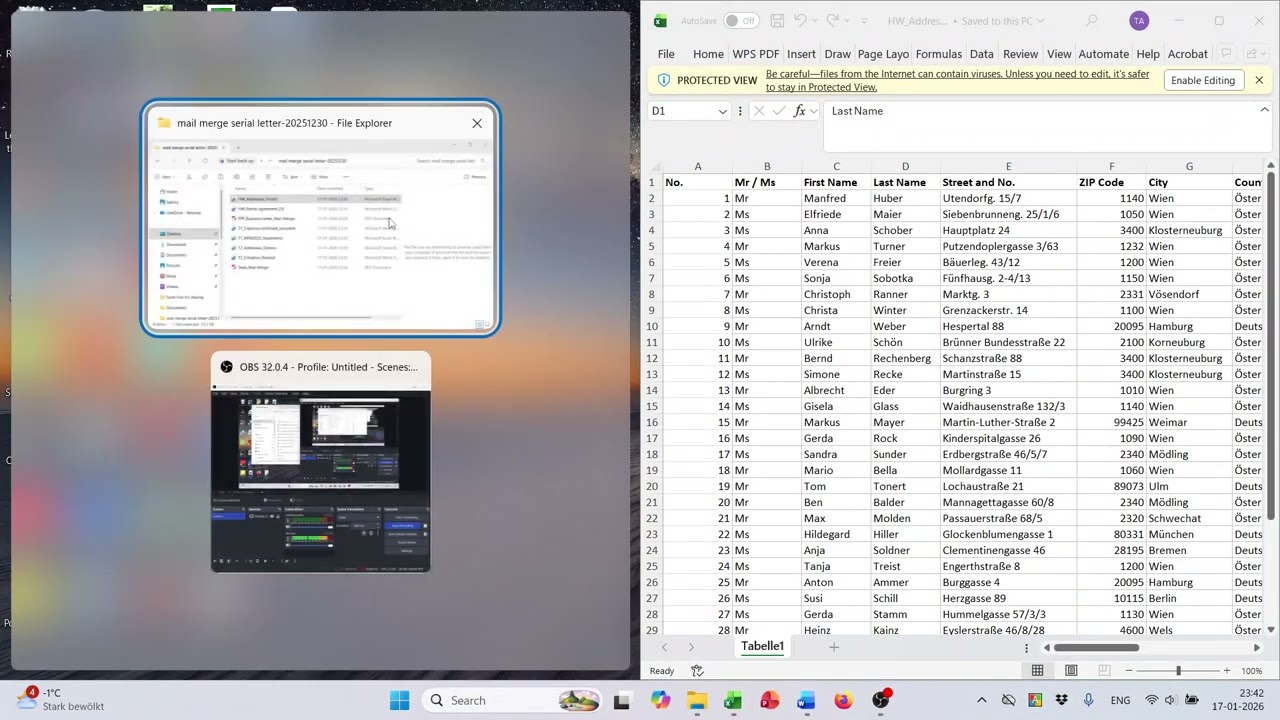Open the Firefox taskbar icon
Screen dimensions: 1280x720
pyautogui.click(x=843, y=701)
